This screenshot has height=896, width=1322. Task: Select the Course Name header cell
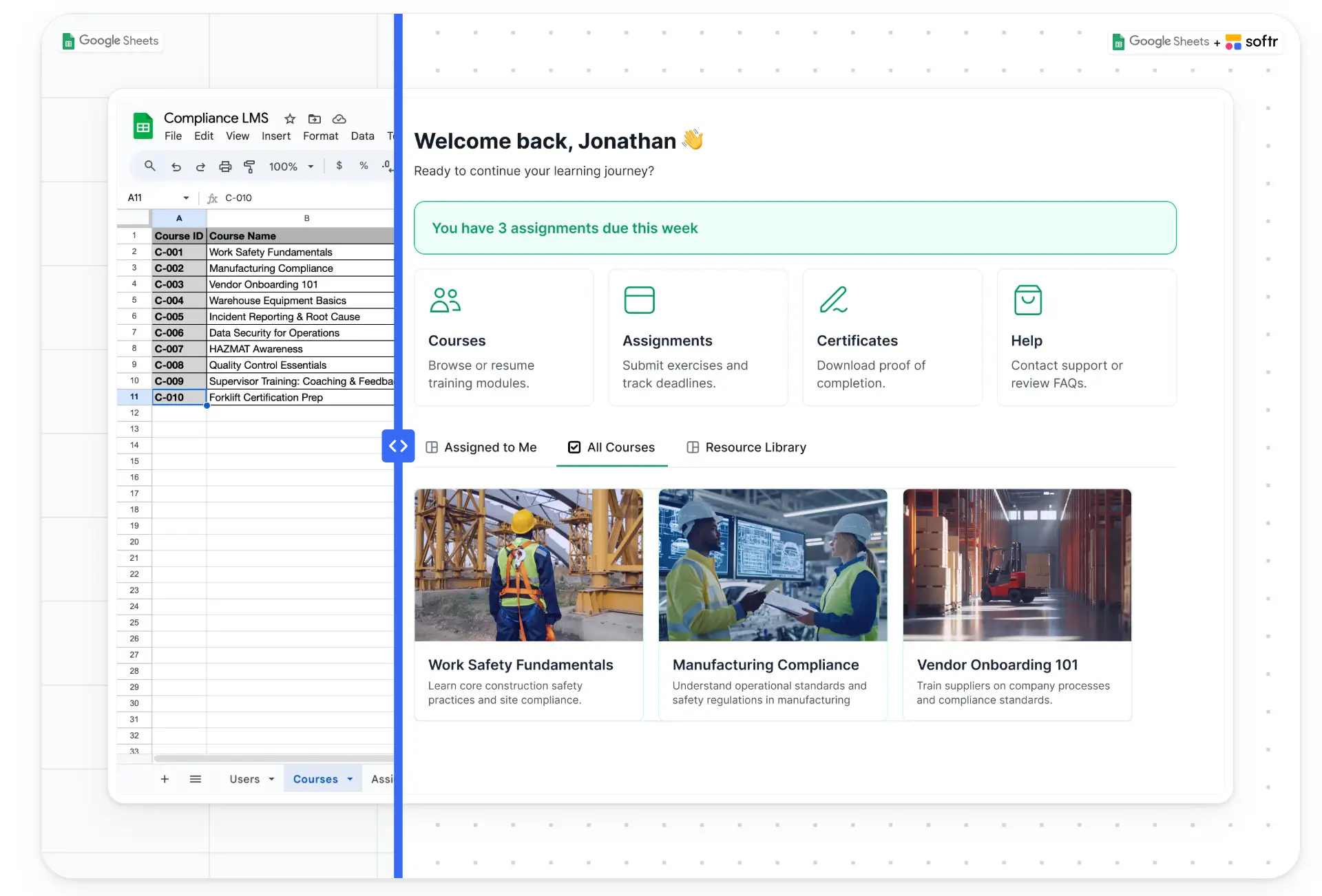pyautogui.click(x=300, y=235)
